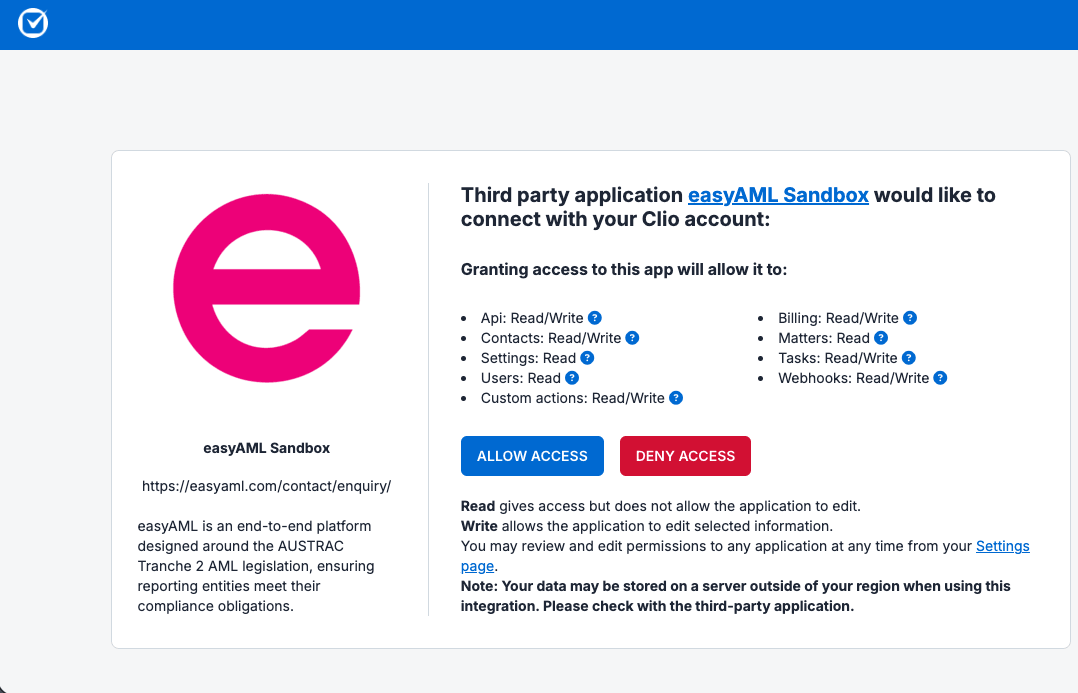The image size is (1078, 693).
Task: Open help icon beside Billing: Read/Write
Action: [910, 318]
